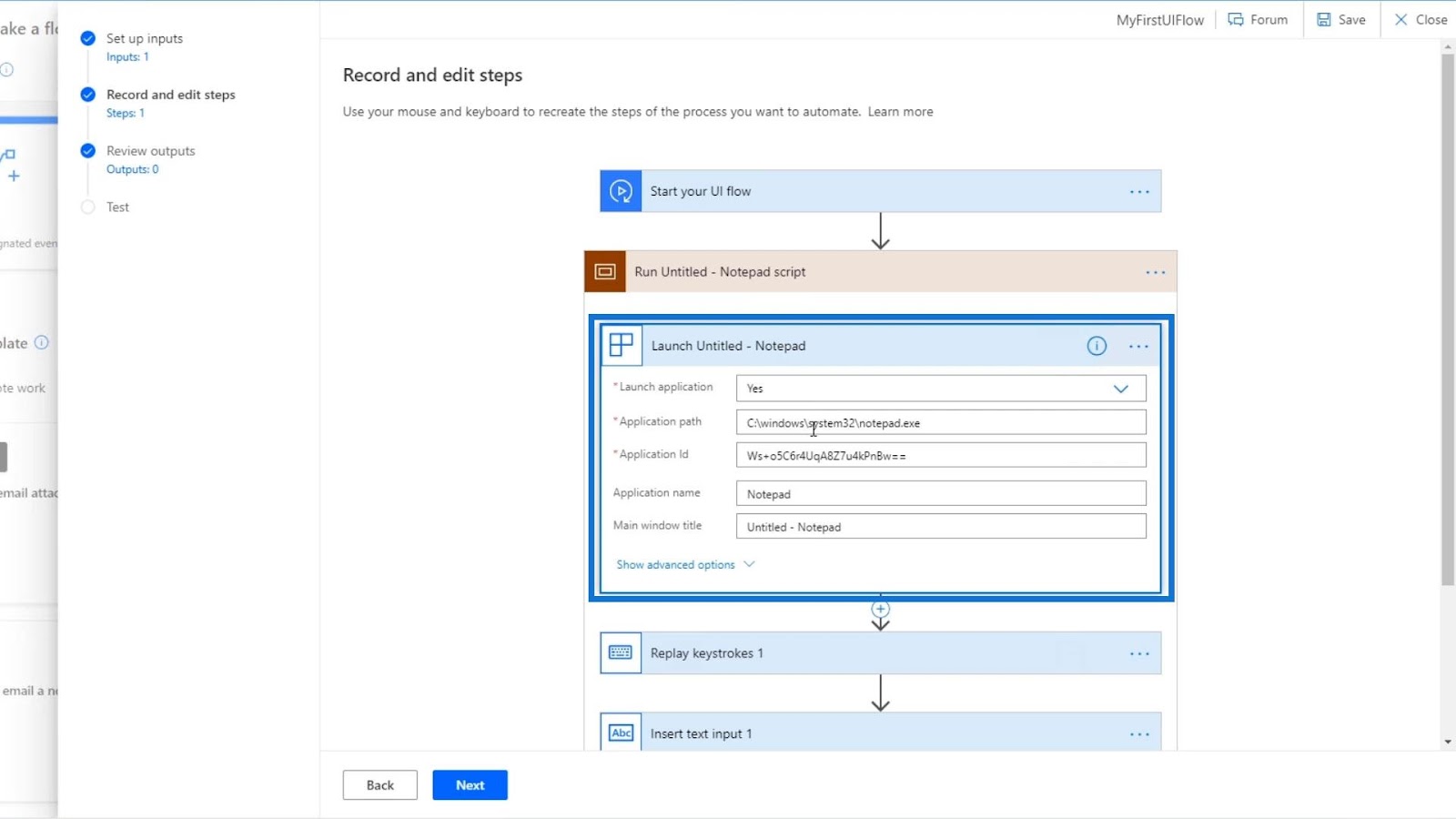The height and width of the screenshot is (819, 1456).
Task: Open the Forum page
Action: (x=1258, y=20)
